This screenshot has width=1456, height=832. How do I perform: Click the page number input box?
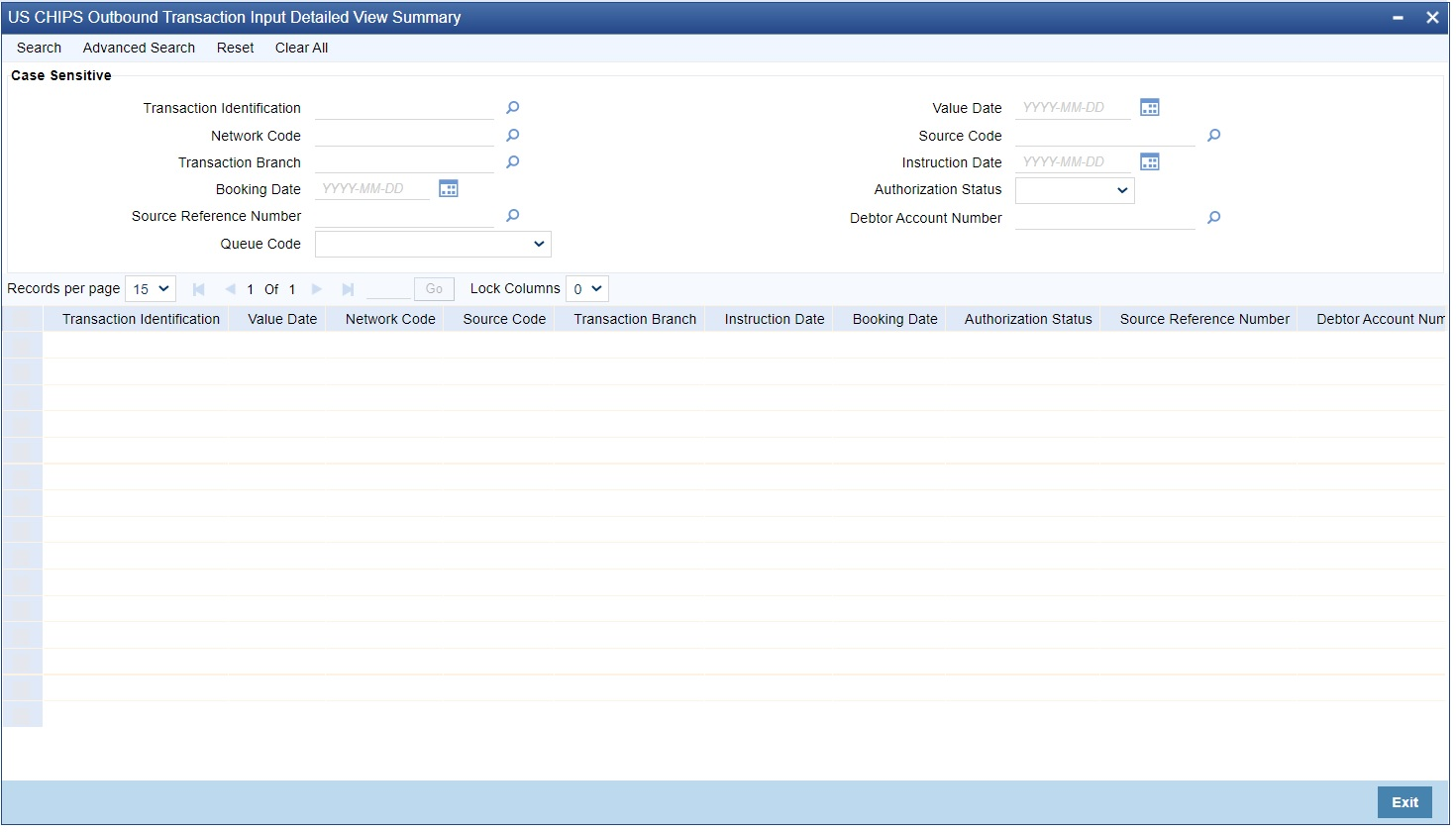388,289
